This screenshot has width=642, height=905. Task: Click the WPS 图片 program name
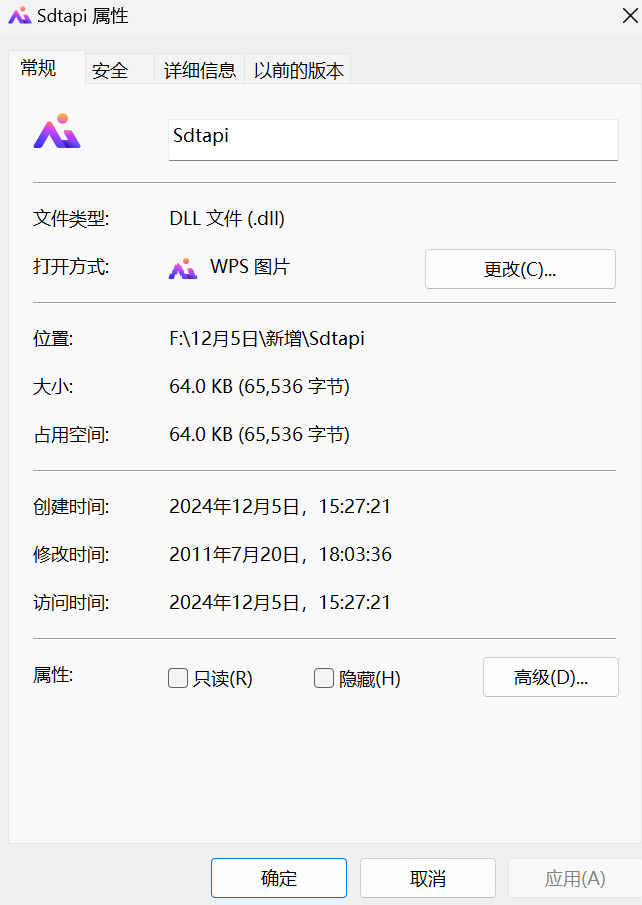[250, 267]
